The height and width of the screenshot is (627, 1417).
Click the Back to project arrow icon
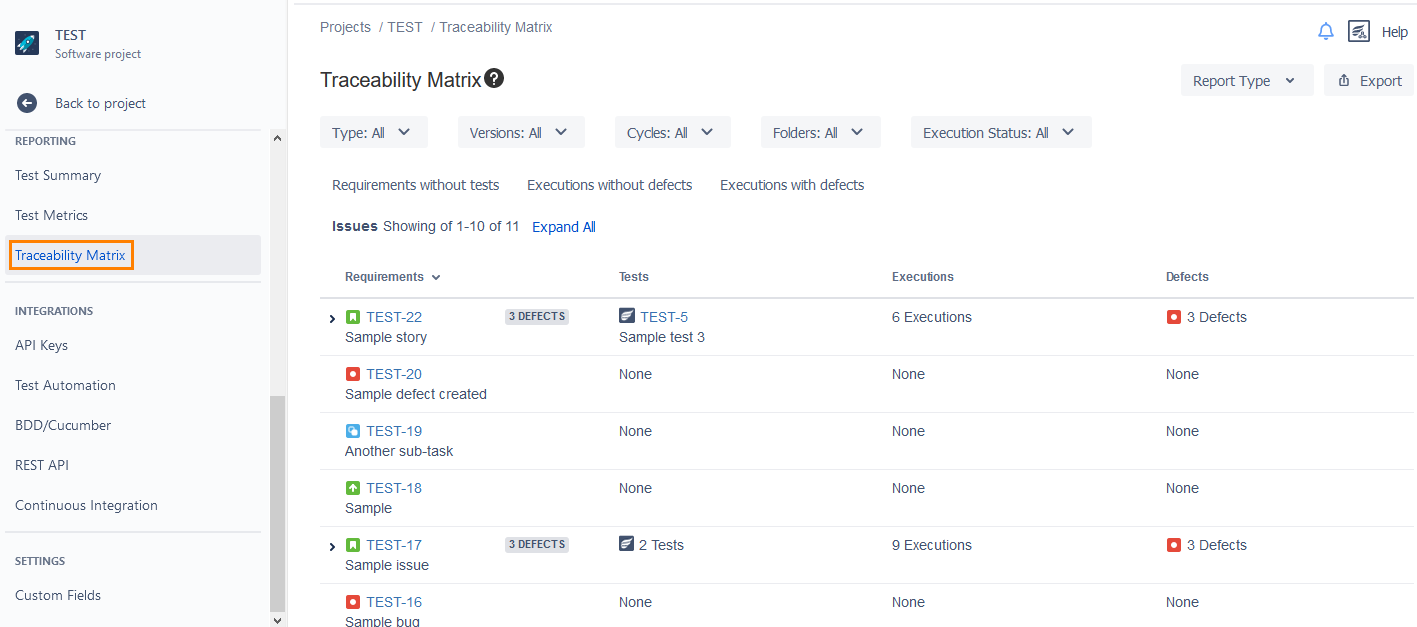(27, 103)
